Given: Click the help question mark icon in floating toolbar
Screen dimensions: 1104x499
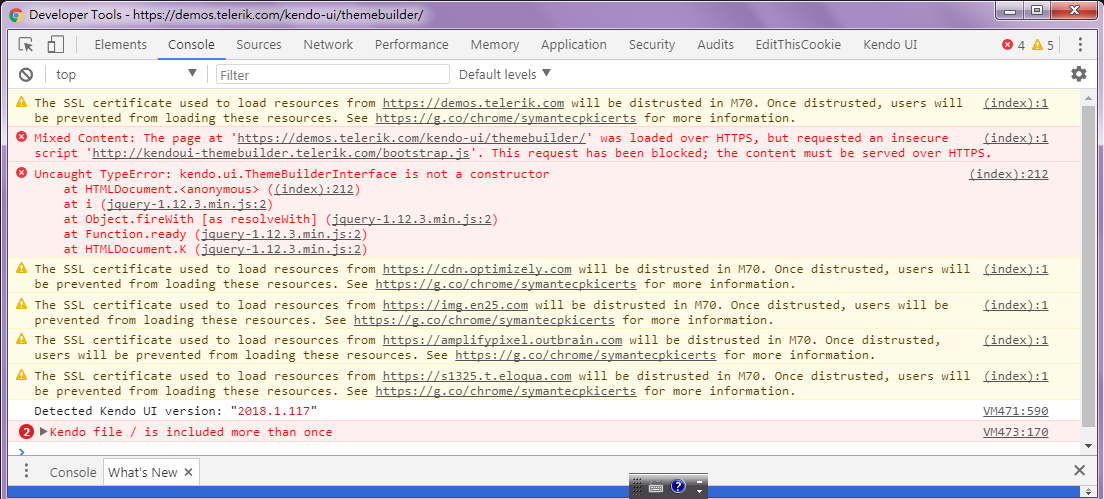Looking at the screenshot, I should (677, 486).
